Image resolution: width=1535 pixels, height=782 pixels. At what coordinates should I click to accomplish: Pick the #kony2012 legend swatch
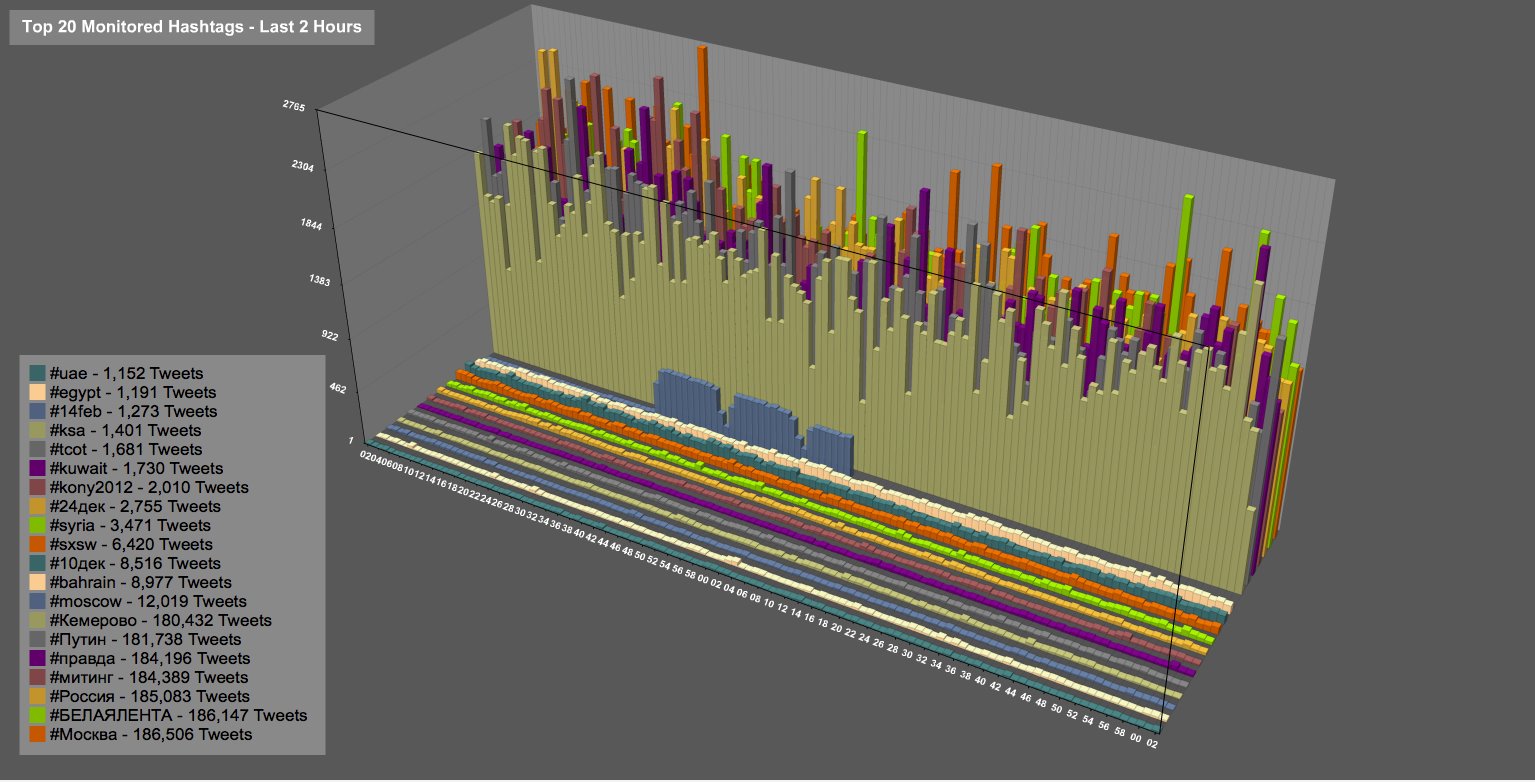pyautogui.click(x=37, y=487)
